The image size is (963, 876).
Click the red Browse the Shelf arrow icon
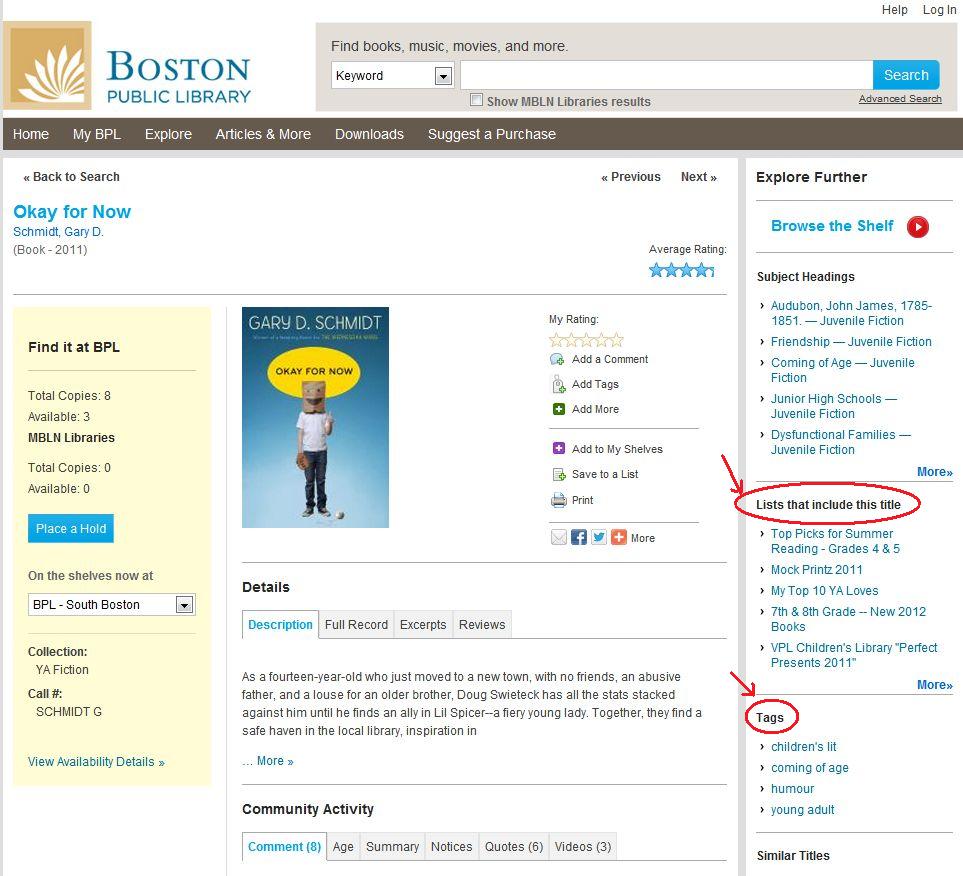(918, 227)
